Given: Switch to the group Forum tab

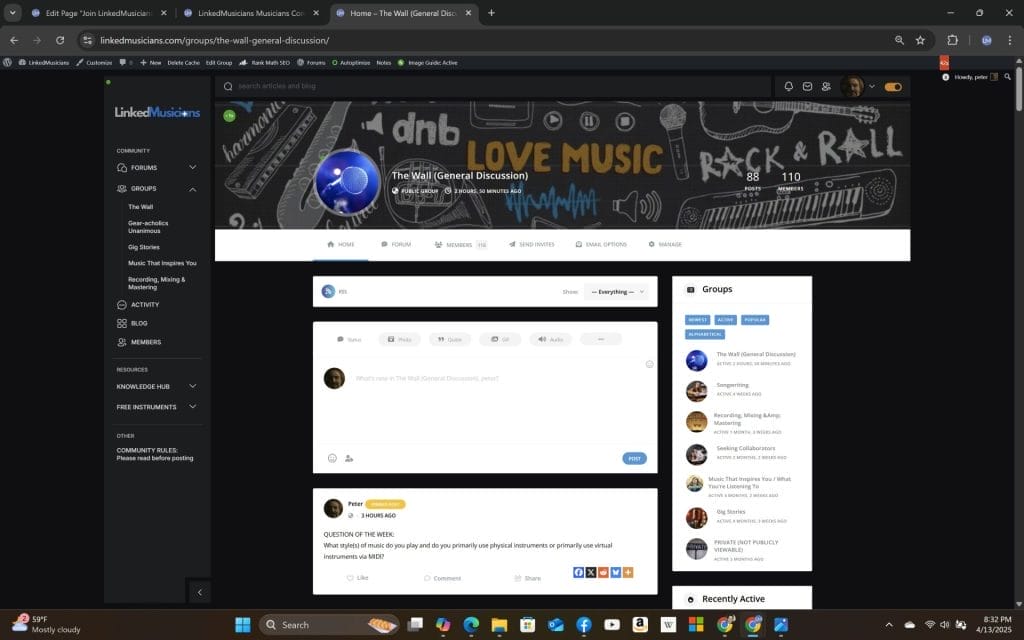Looking at the screenshot, I should pyautogui.click(x=395, y=244).
